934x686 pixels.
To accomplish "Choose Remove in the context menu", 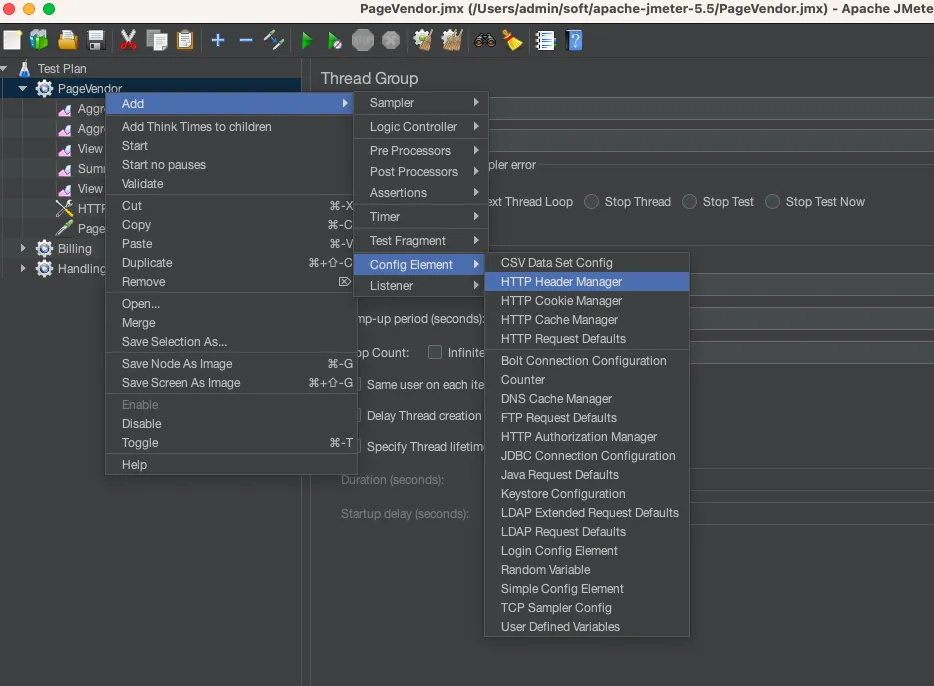I will 231,282.
